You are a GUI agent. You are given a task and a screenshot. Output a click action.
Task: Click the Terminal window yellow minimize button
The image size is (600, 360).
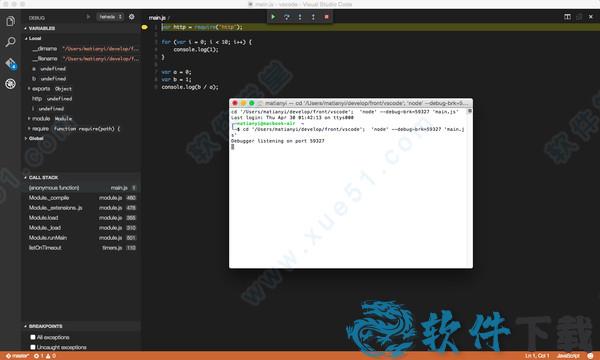click(243, 103)
